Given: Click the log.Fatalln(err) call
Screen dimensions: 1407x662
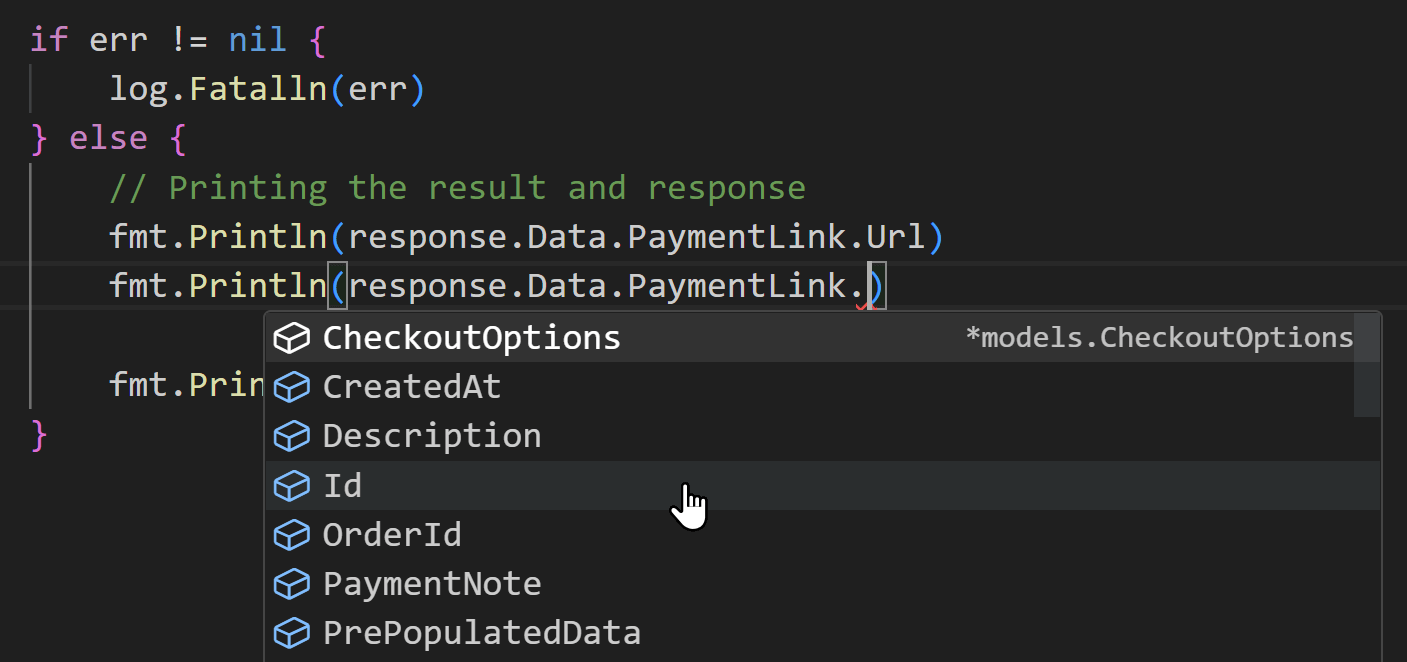Looking at the screenshot, I should click(x=267, y=88).
